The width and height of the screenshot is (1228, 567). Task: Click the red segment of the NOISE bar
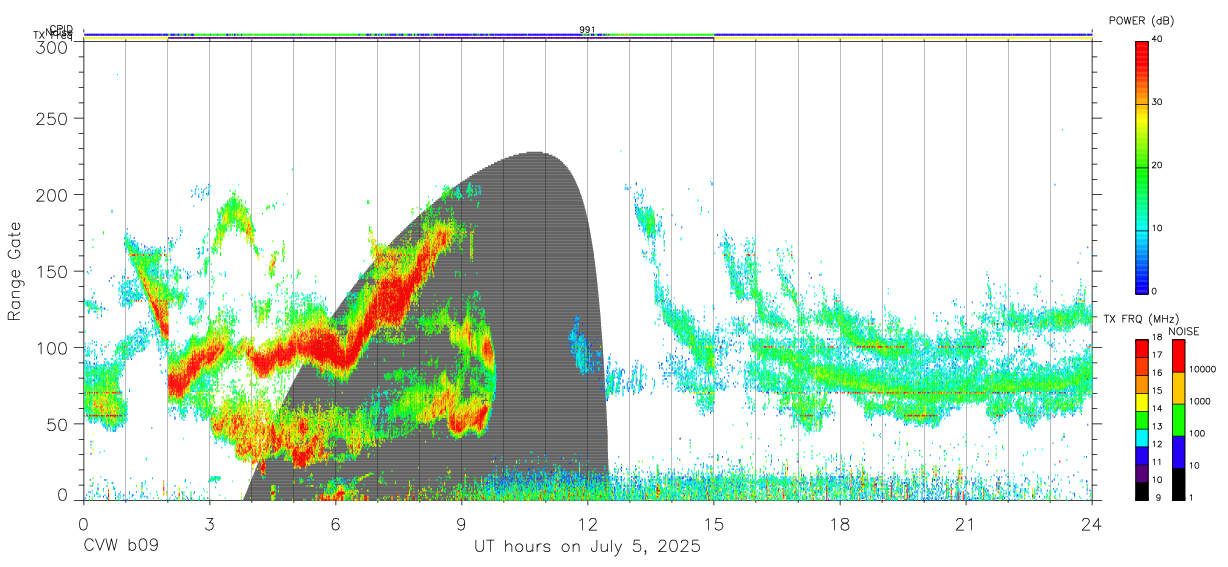[x=1178, y=356]
